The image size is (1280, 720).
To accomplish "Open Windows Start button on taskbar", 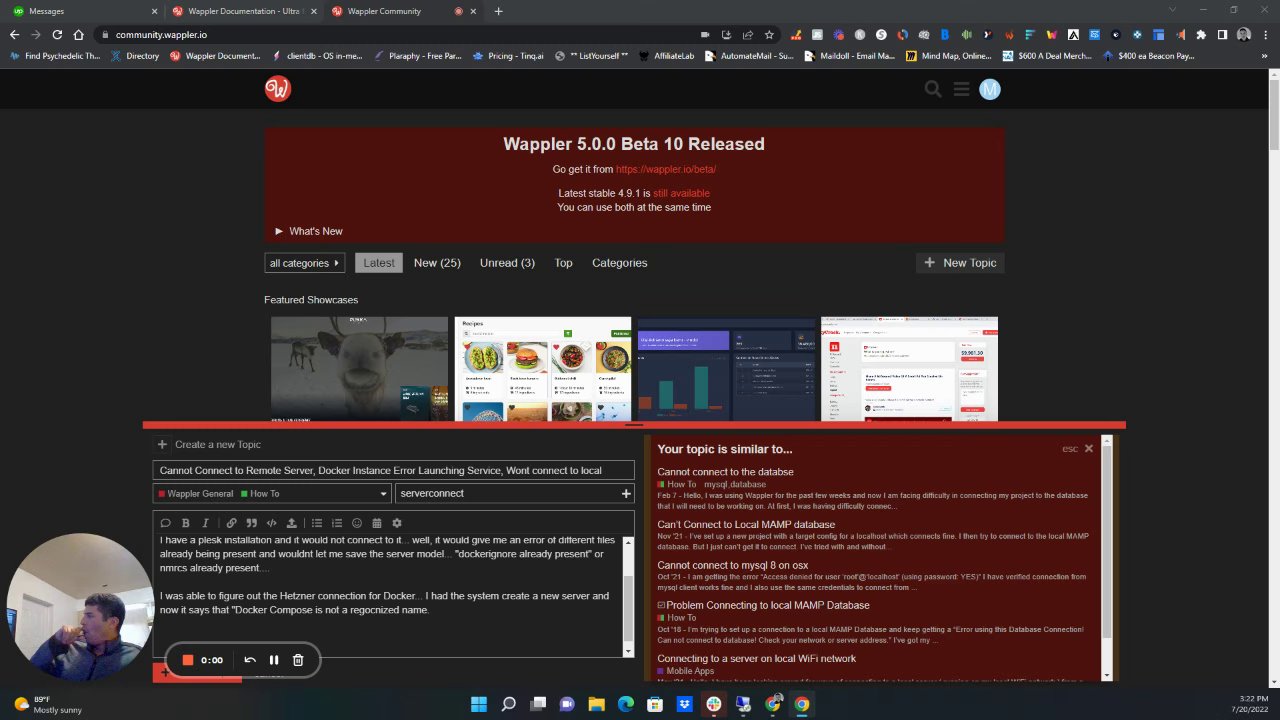I will (479, 704).
